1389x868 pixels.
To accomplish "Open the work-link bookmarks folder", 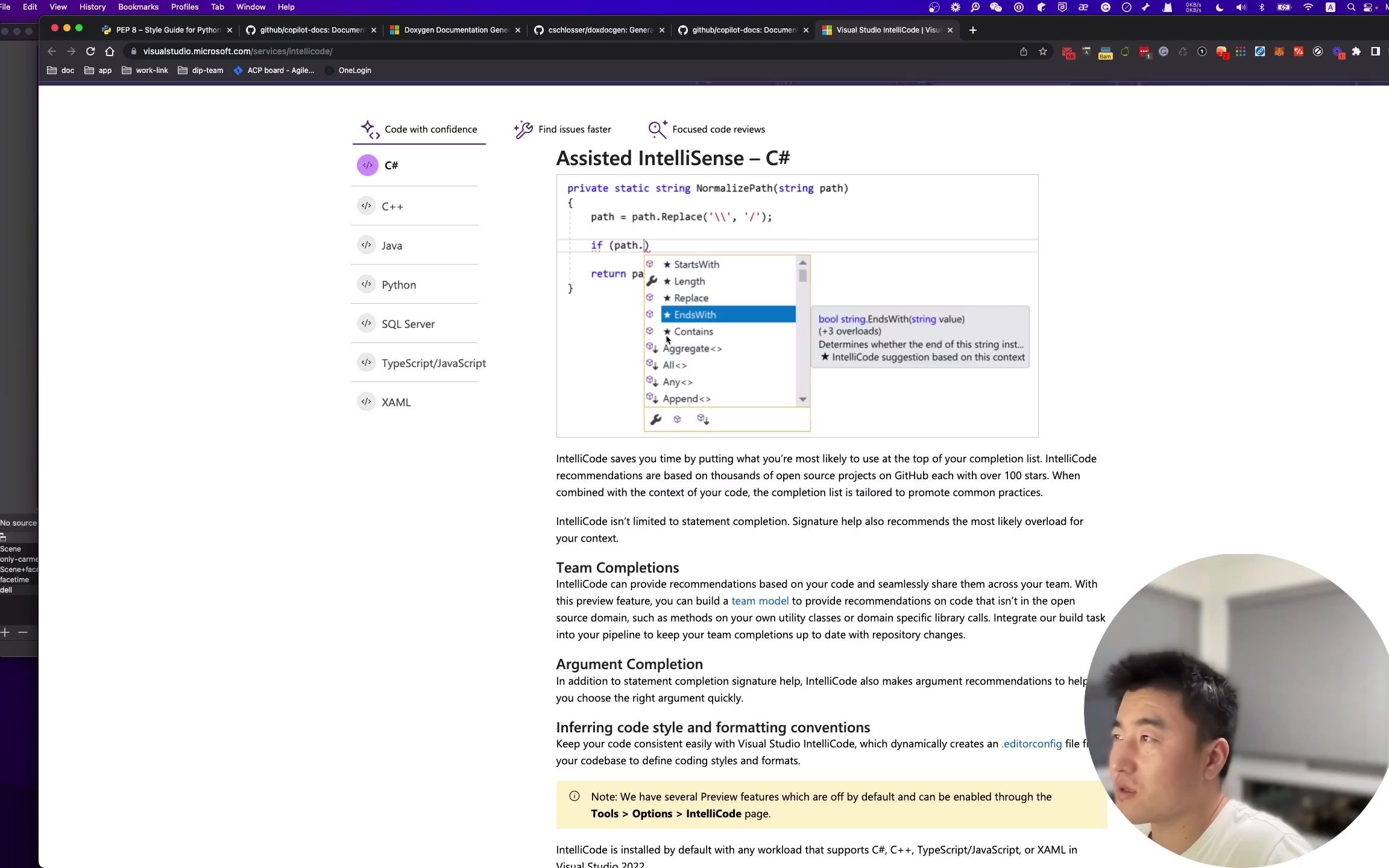I will [145, 71].
